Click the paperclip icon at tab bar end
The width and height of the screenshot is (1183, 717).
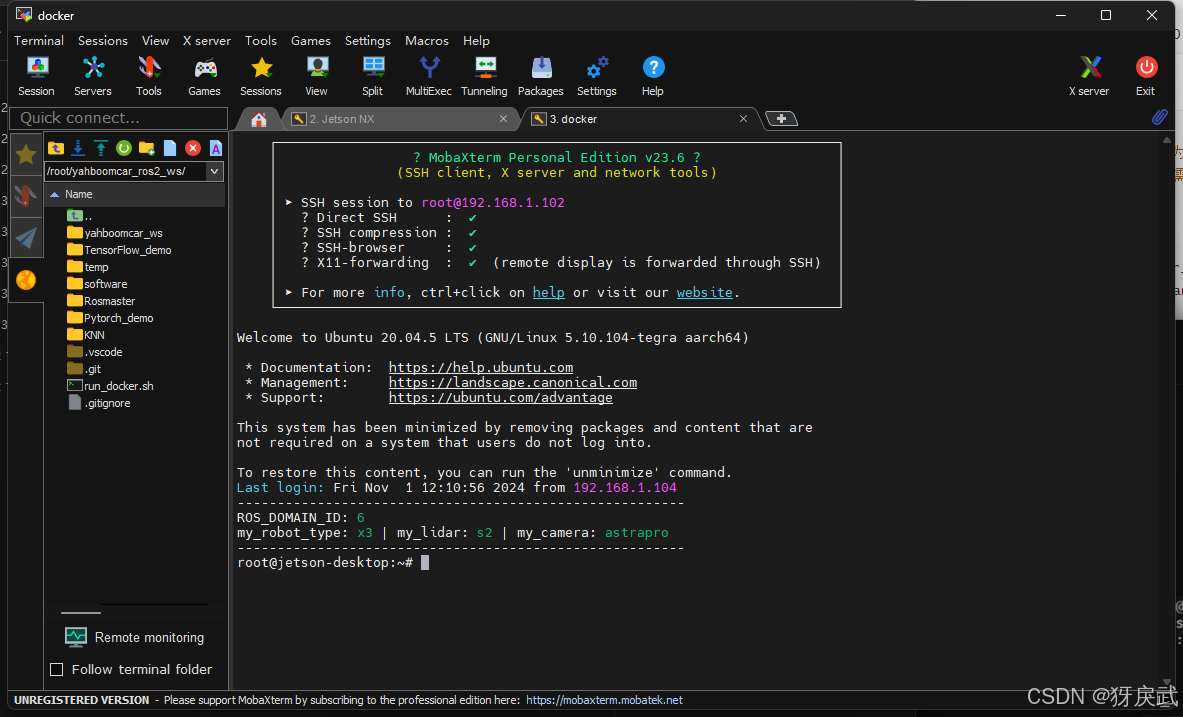[x=1160, y=117]
